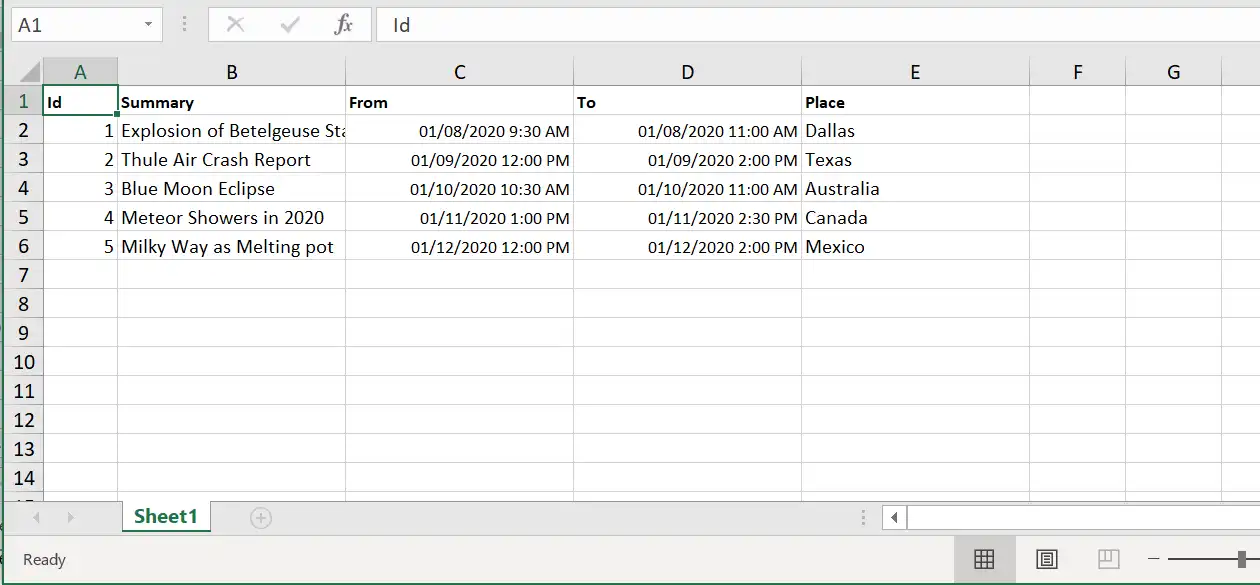Click the To header cell
The height and width of the screenshot is (585, 1260).
[688, 101]
